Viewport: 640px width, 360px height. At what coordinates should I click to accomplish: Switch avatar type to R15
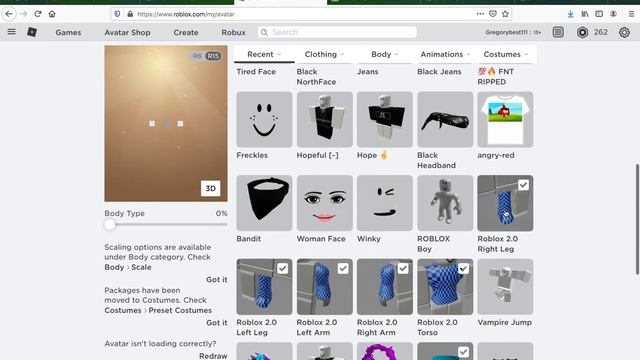pos(213,56)
